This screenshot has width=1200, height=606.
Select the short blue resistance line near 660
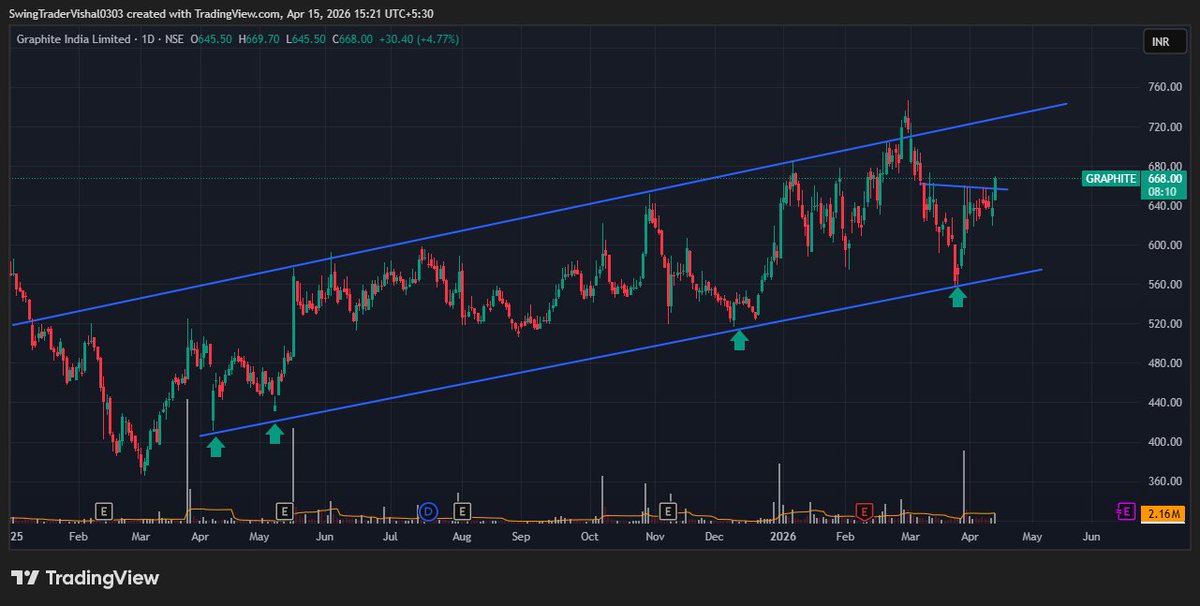965,187
